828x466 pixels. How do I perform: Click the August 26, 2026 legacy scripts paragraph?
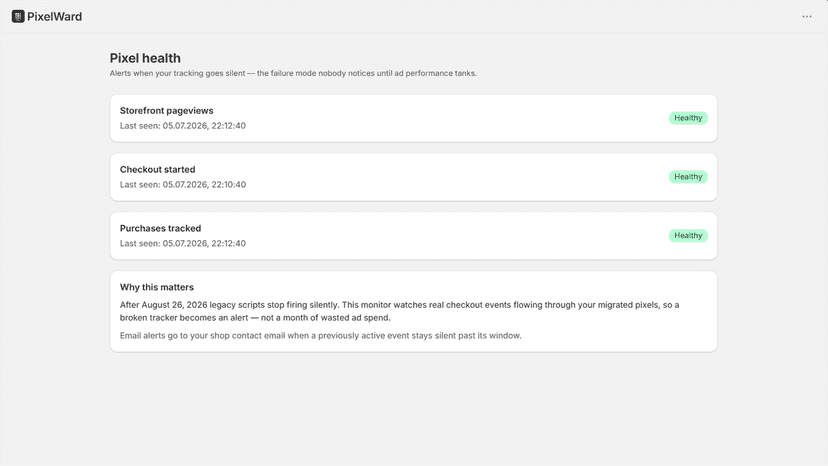[399, 311]
